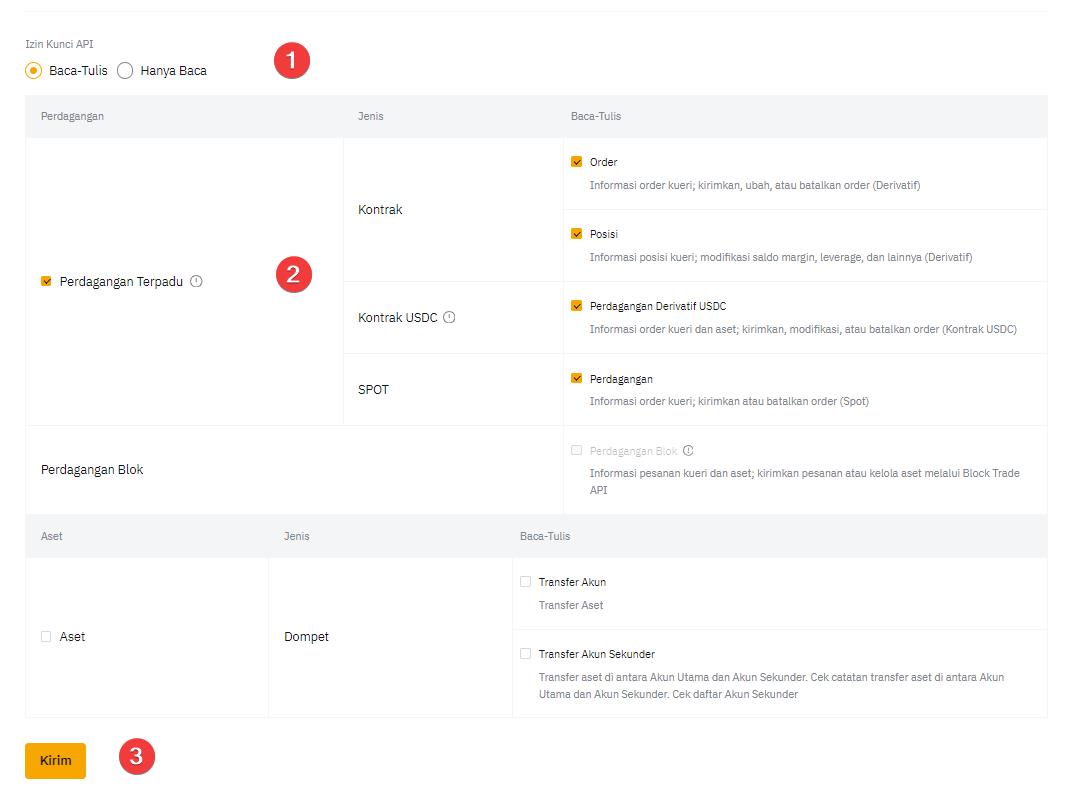This screenshot has height=797, width=1071.
Task: Select the Hanya Baca radio option
Action: (x=125, y=71)
